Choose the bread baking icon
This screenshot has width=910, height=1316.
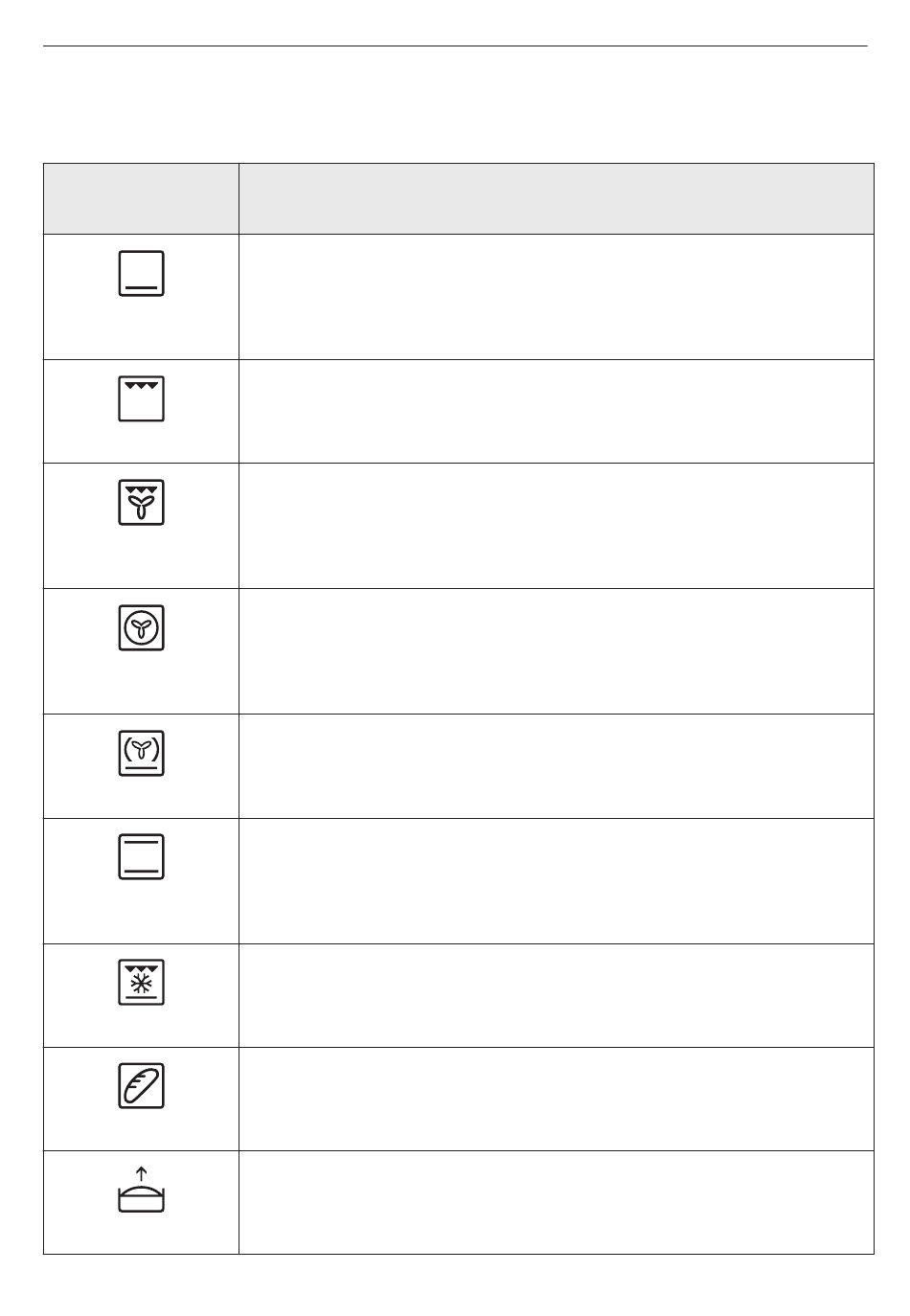(142, 1085)
